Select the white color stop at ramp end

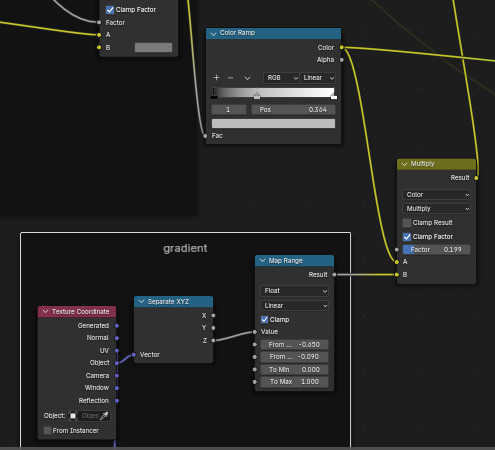point(334,97)
